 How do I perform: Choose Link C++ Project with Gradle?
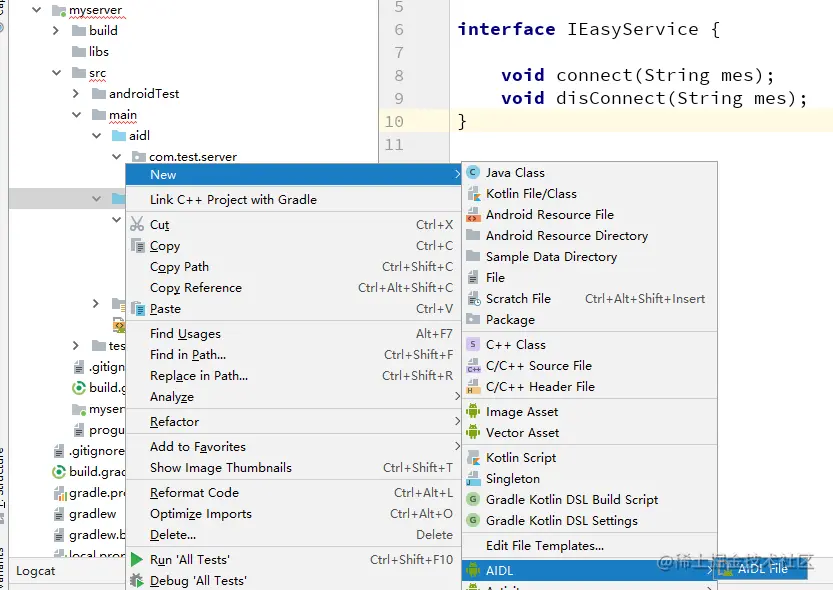[x=293, y=200]
